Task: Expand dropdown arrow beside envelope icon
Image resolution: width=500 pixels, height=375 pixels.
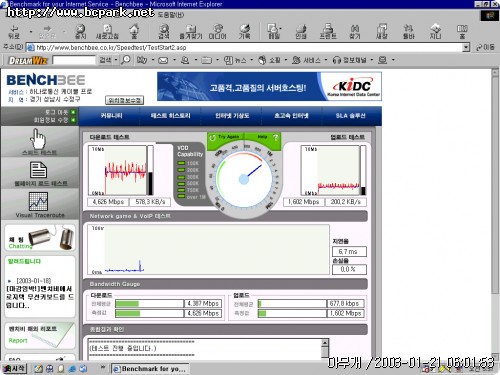Action: tap(174, 60)
